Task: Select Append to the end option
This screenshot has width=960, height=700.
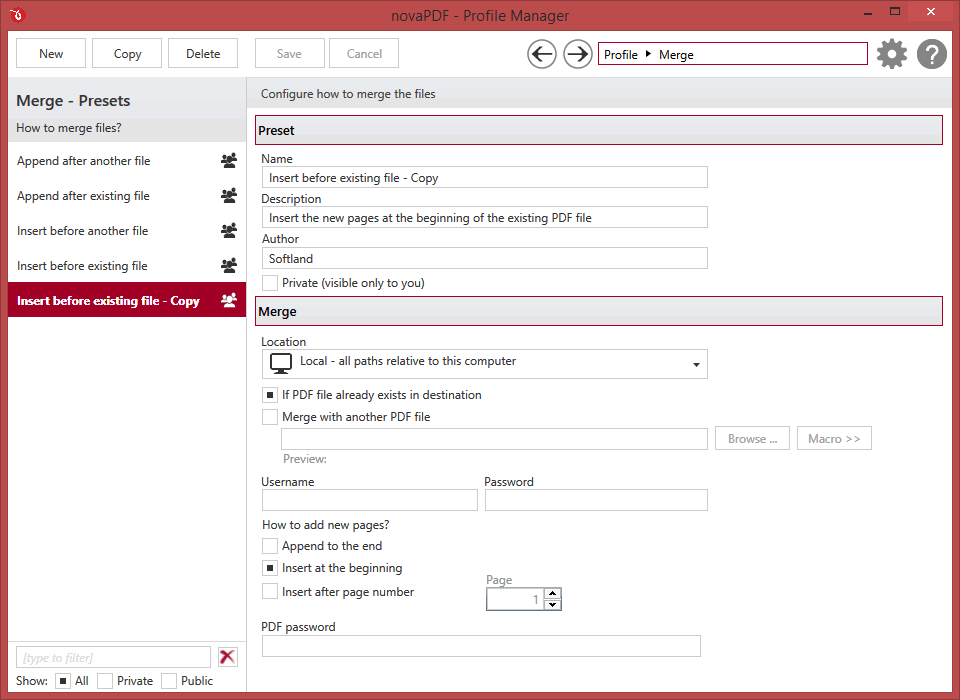Action: coord(269,546)
